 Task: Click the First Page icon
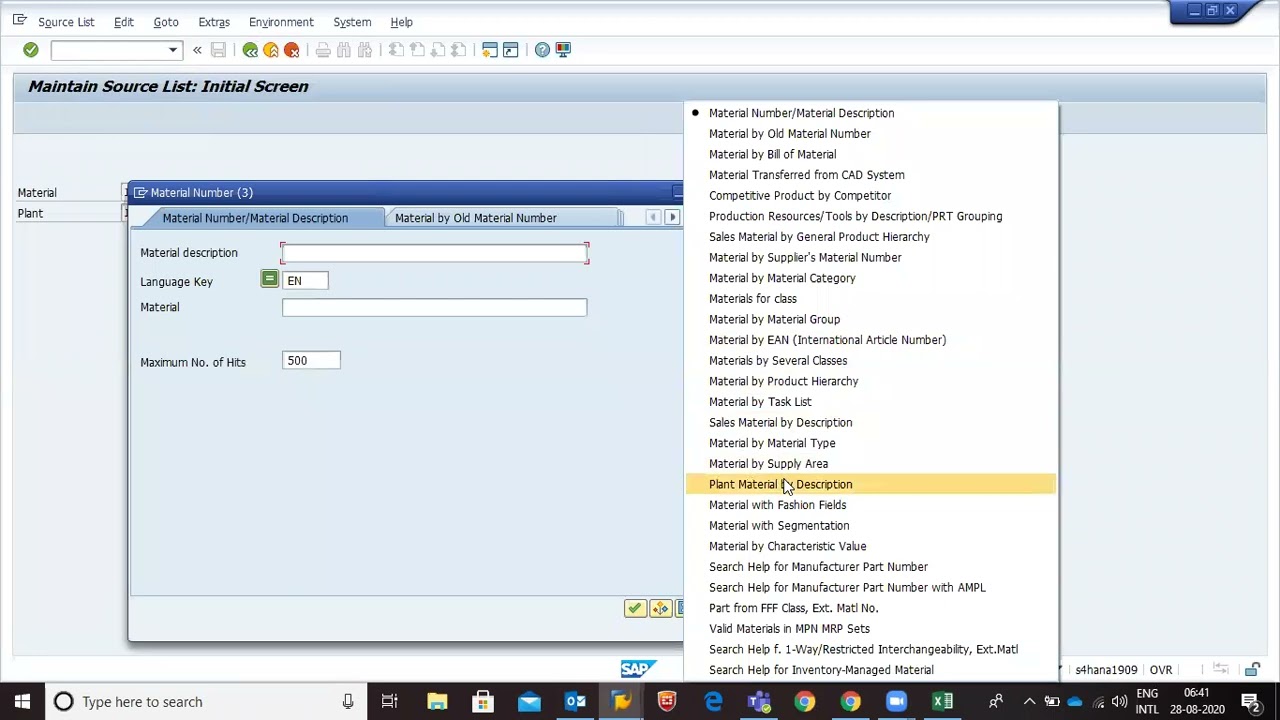tap(396, 50)
